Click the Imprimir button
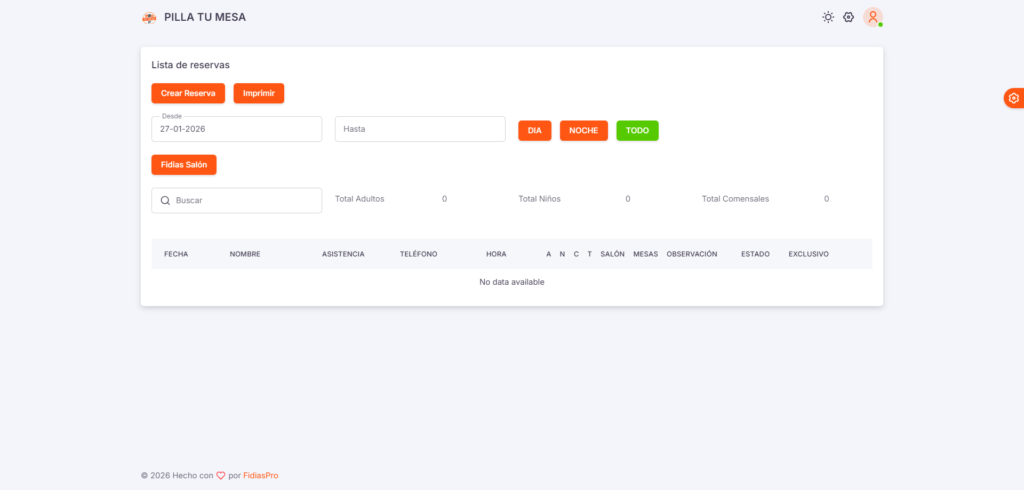The height and width of the screenshot is (490, 1024). 259,93
